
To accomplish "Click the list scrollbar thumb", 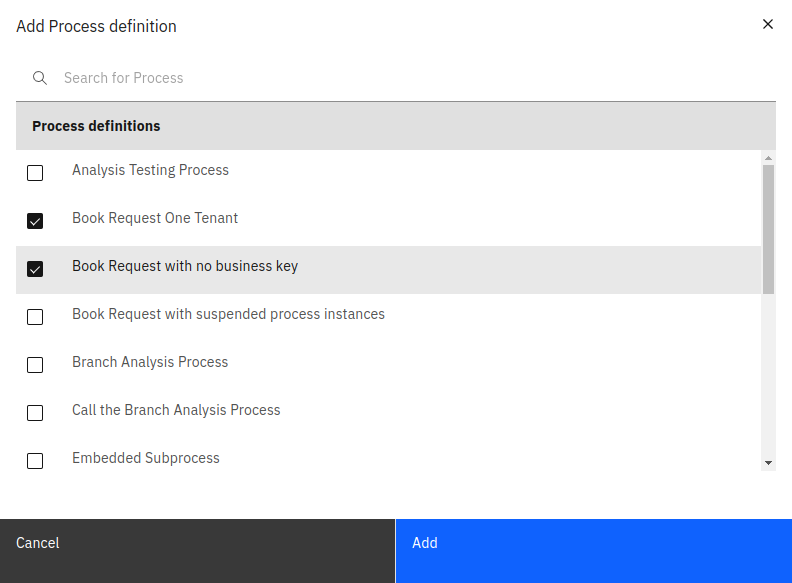I will click(x=768, y=228).
